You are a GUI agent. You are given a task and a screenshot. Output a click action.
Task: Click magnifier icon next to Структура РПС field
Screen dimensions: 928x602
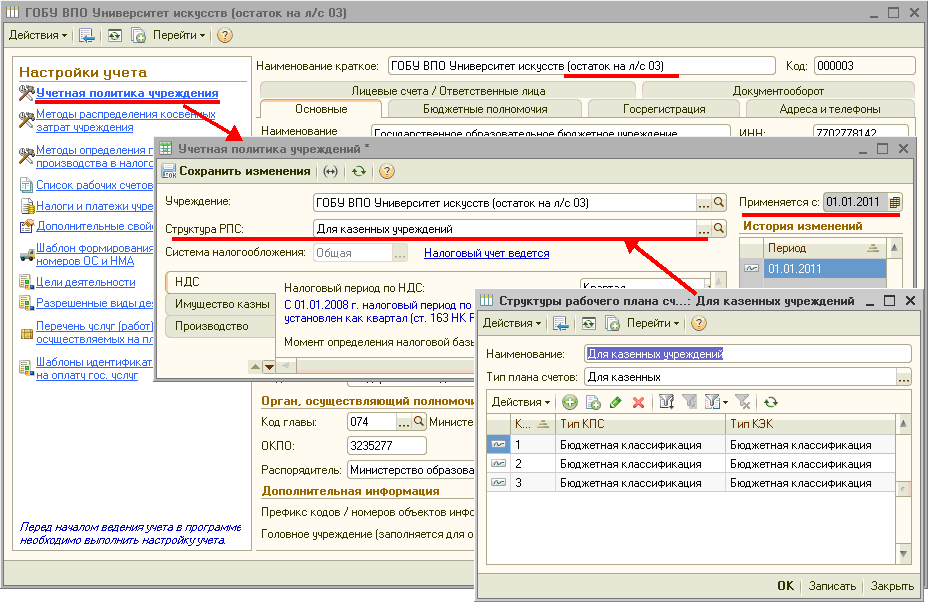pos(719,229)
